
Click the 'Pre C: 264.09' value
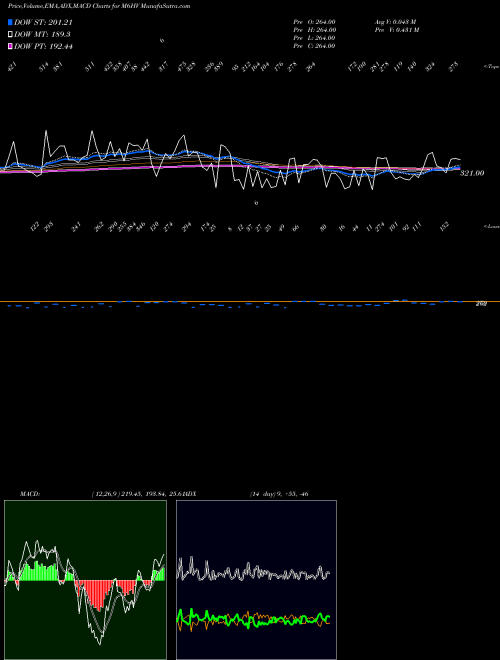click(314, 46)
